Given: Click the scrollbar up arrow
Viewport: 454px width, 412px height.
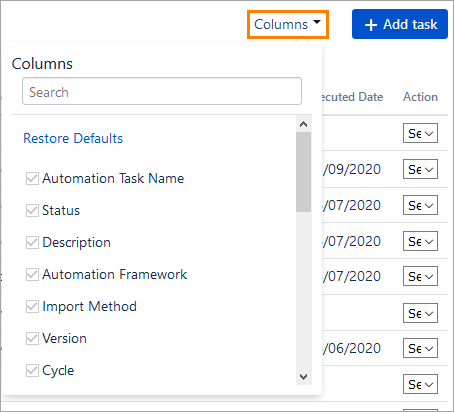Looking at the screenshot, I should pos(303,124).
